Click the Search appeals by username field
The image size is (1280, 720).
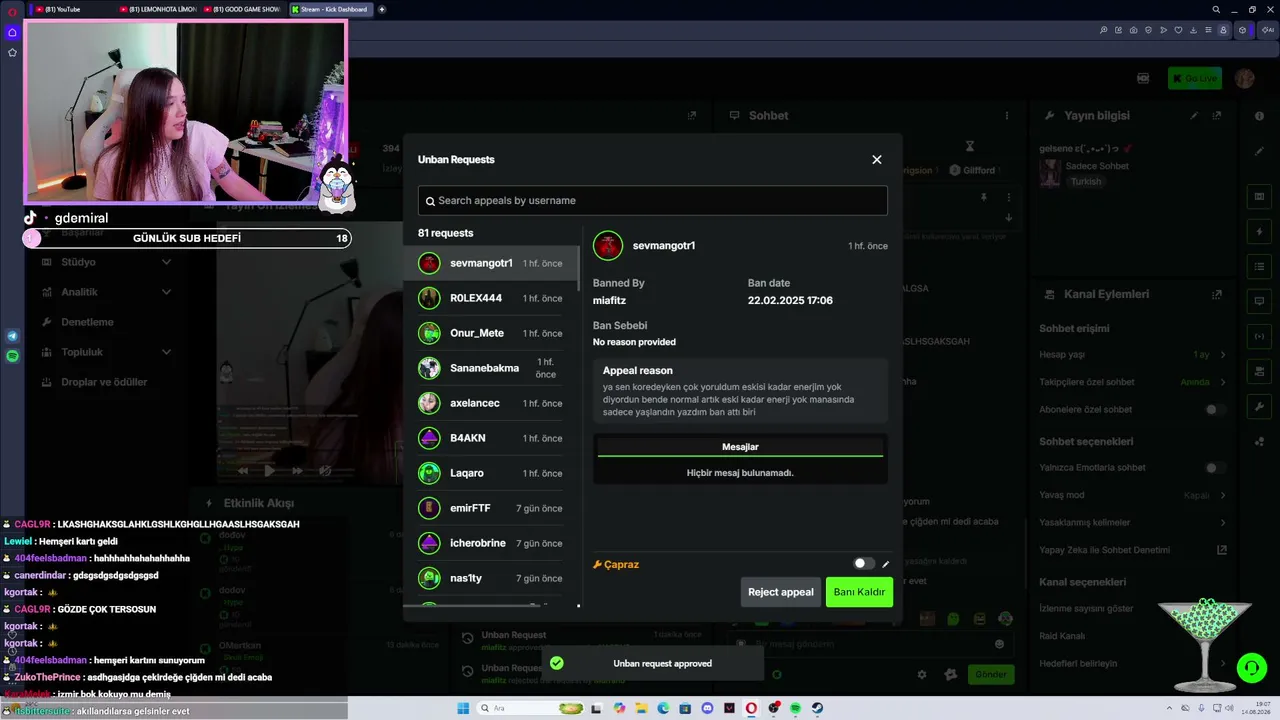653,201
